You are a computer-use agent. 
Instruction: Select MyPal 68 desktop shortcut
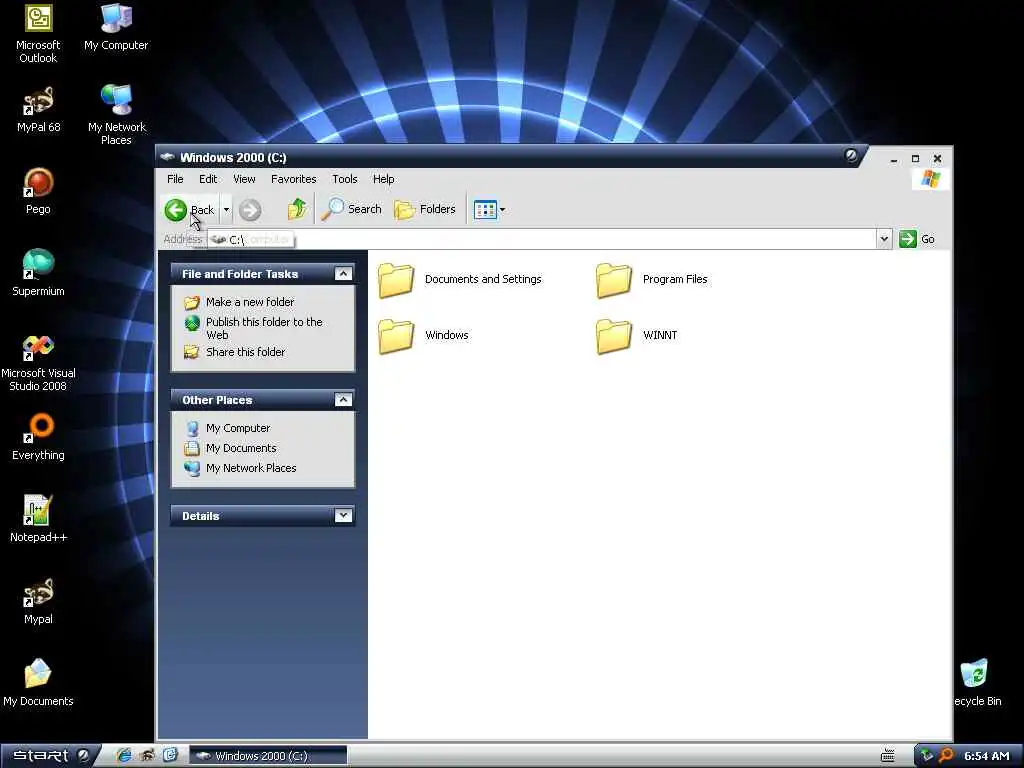tap(38, 110)
